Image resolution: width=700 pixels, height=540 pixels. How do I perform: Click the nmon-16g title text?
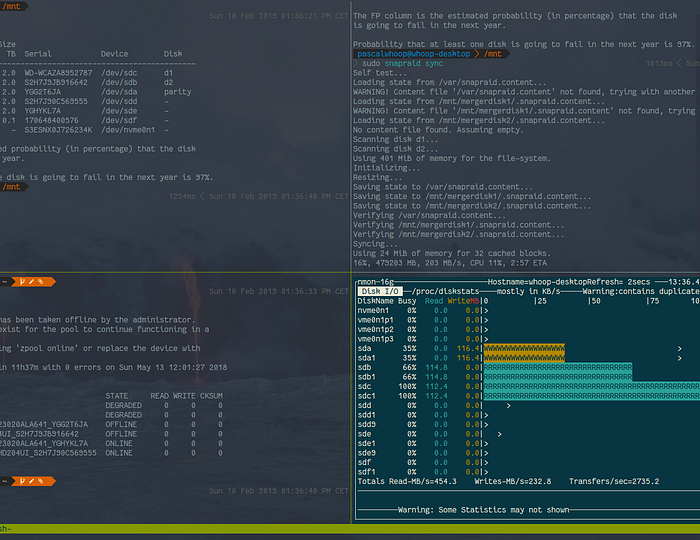tap(376, 282)
